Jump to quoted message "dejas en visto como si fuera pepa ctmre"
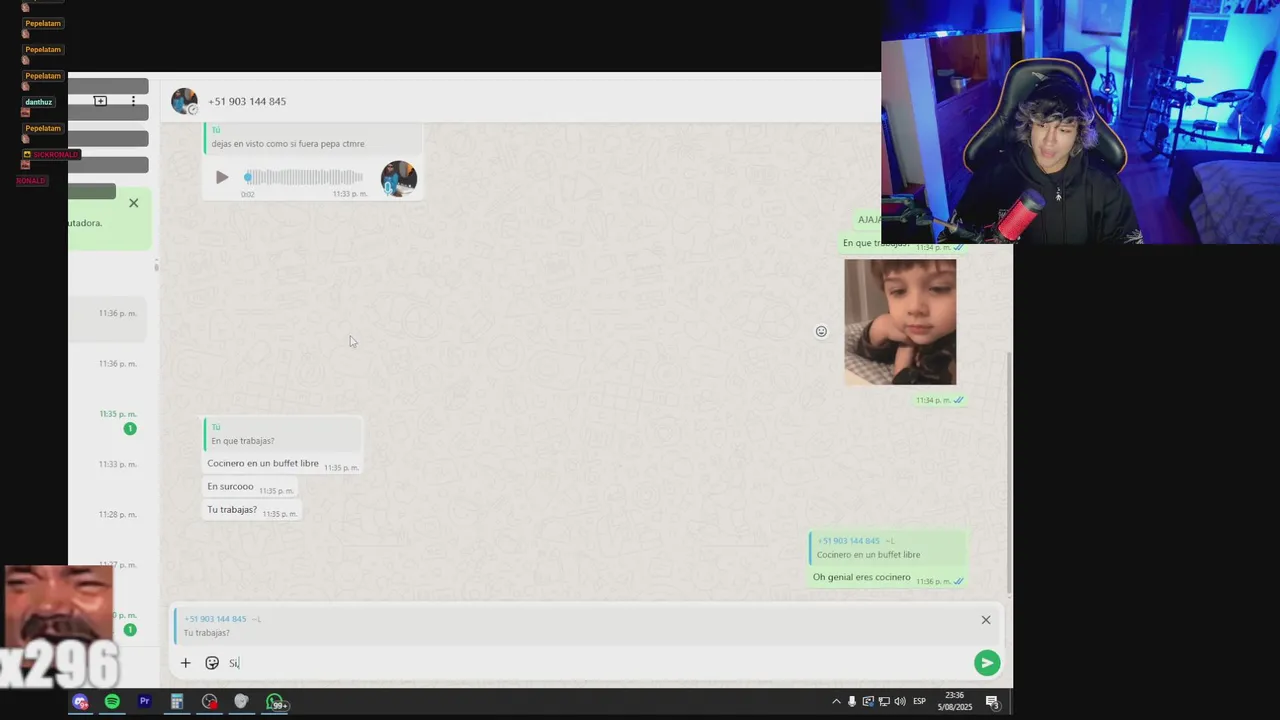This screenshot has width=1280, height=720. click(313, 138)
